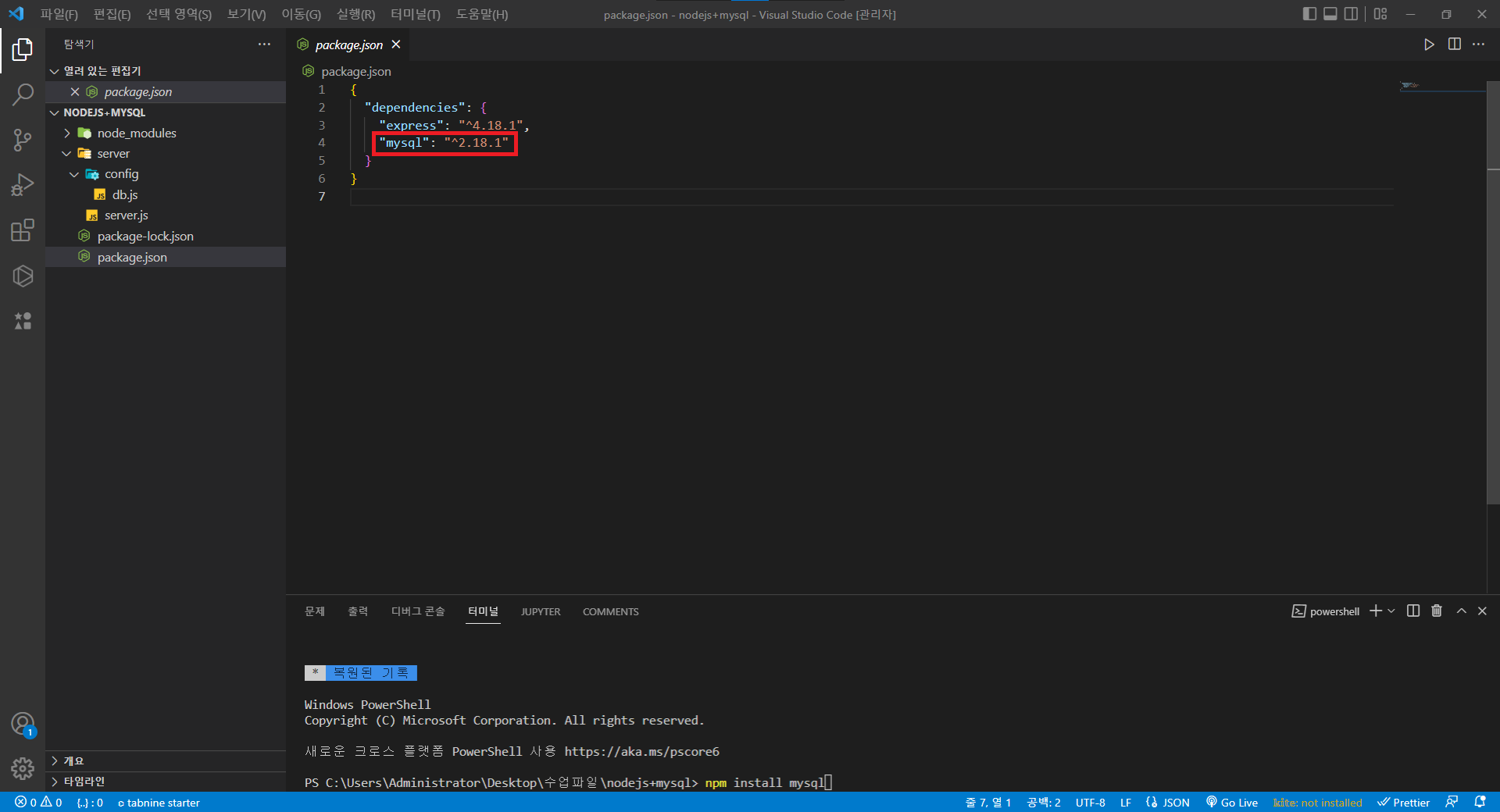Close package.json in open editors list
1500x812 pixels.
75,92
